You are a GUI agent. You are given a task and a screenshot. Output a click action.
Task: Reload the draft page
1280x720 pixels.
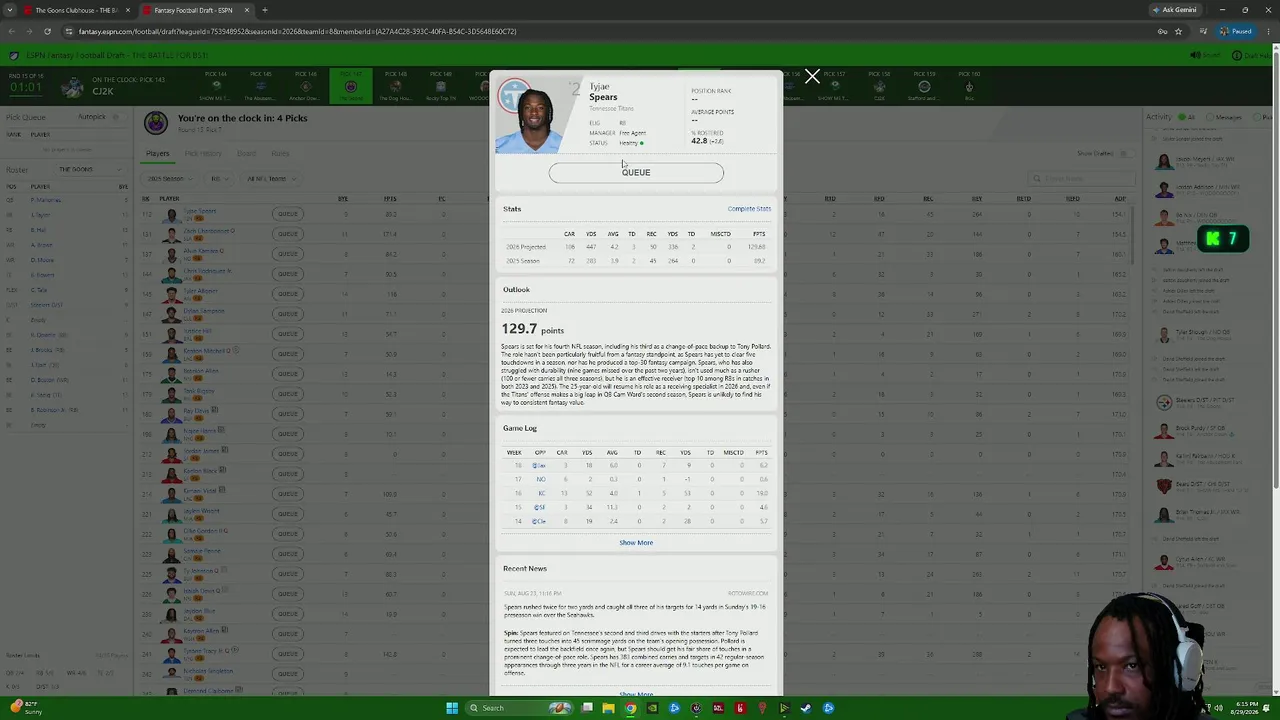tap(47, 31)
